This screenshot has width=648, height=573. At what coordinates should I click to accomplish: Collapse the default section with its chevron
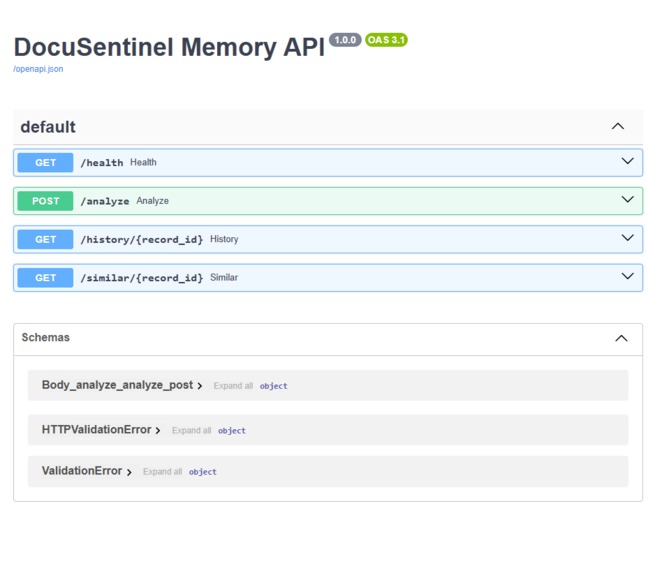(x=617, y=126)
